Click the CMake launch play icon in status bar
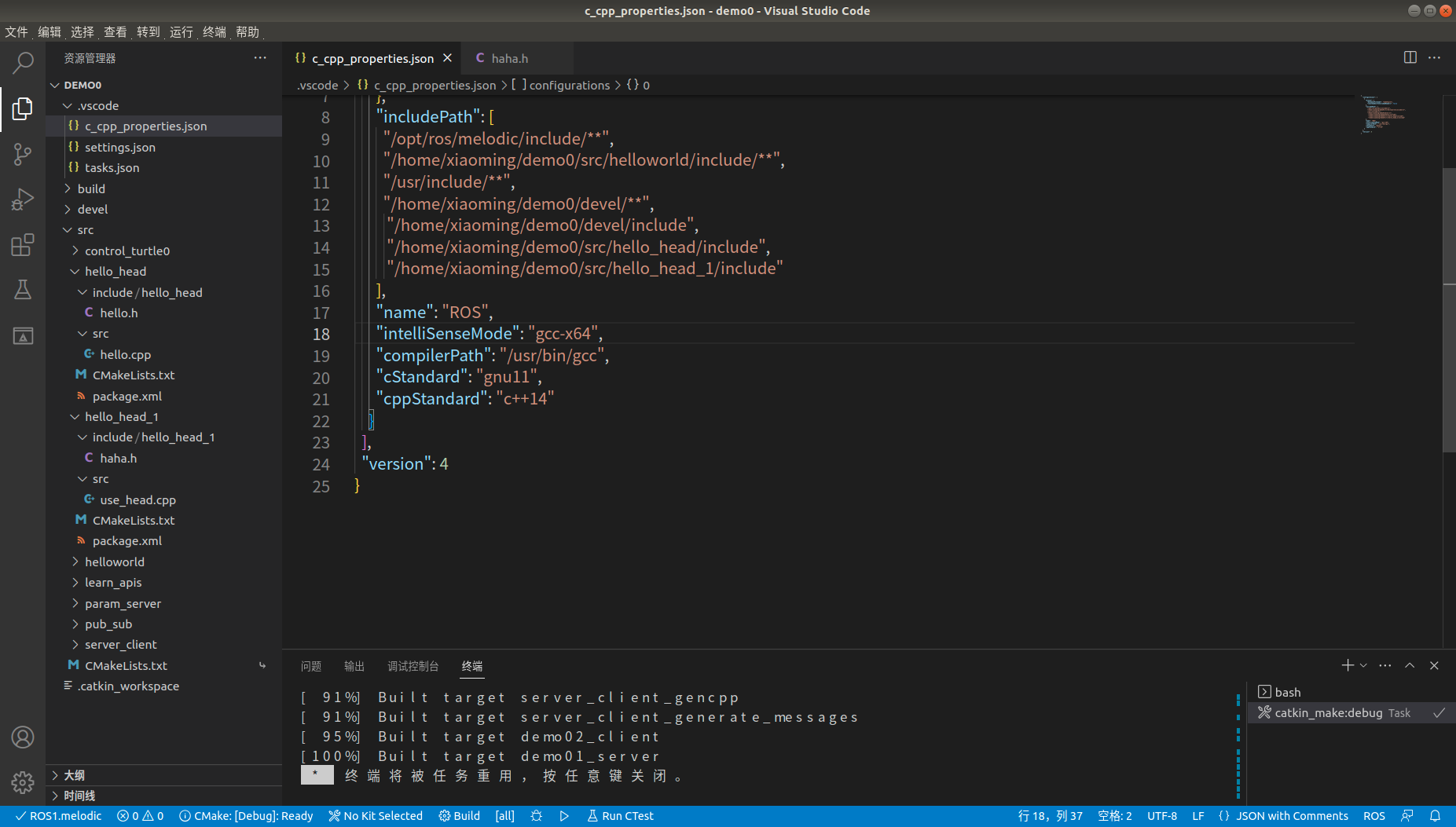The width and height of the screenshot is (1456, 827). pos(564,816)
